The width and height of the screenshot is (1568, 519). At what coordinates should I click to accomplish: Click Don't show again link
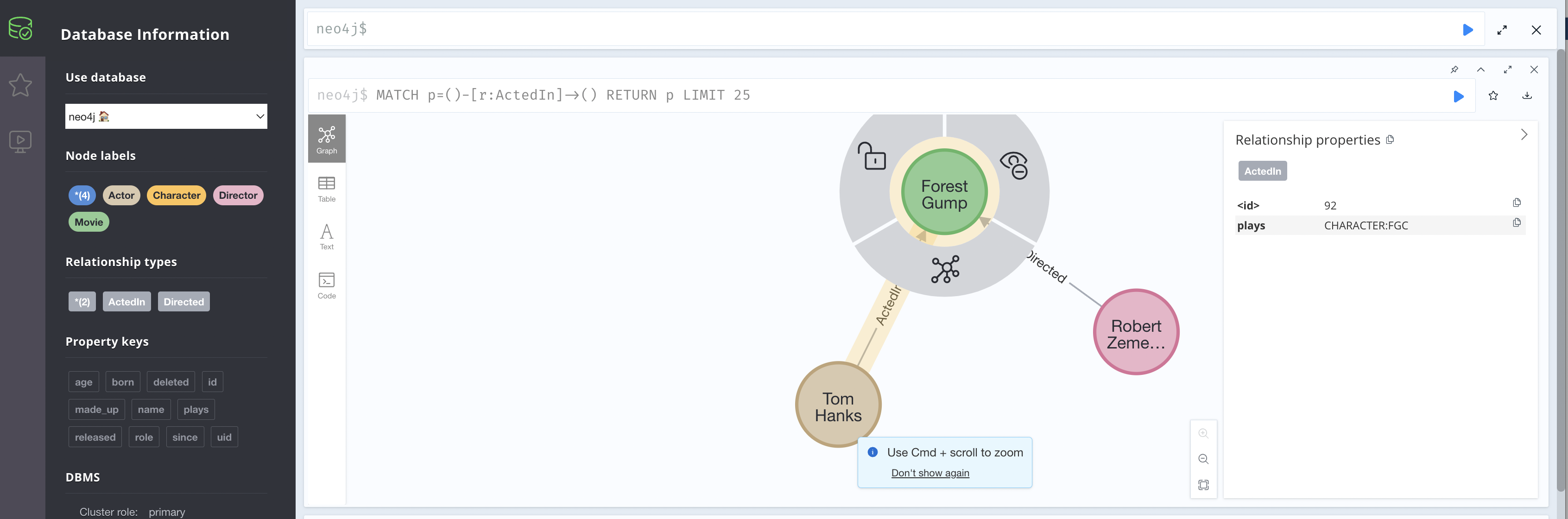930,474
